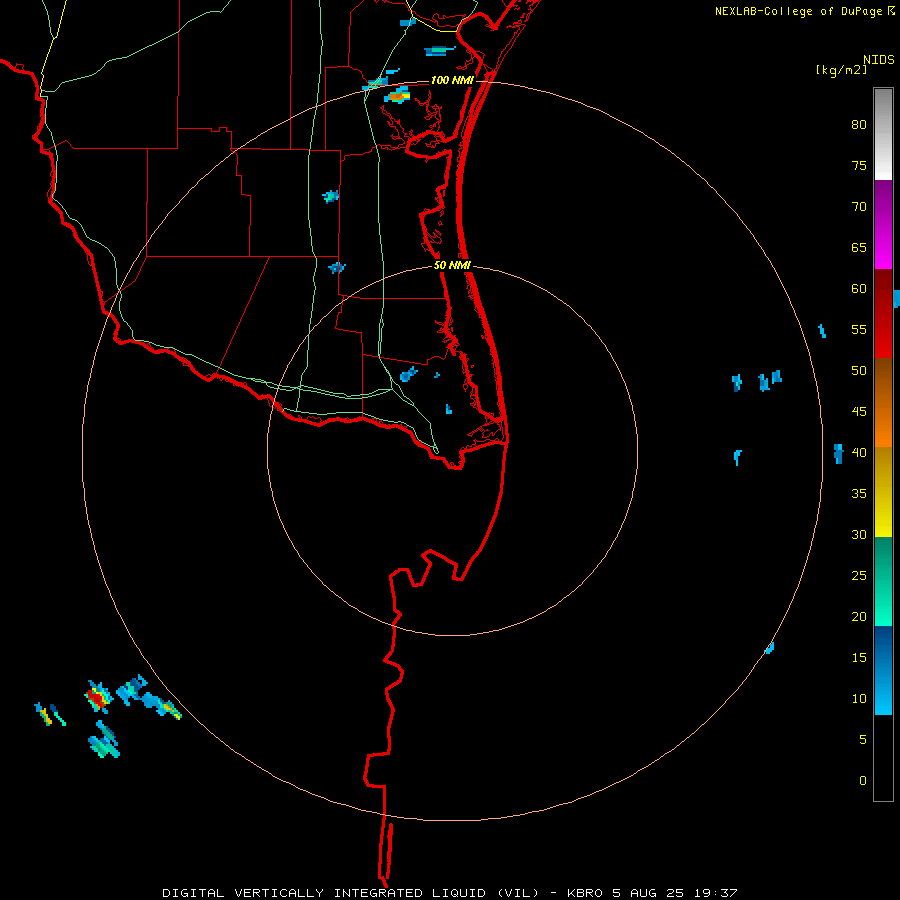
Task: Select the brown band beside the 50 label
Action: pyautogui.click(x=883, y=379)
